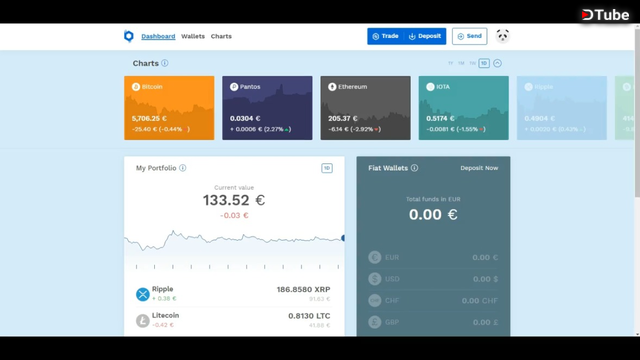Click the info icon beside Fiat Wallets
This screenshot has width=640, height=360.
pyautogui.click(x=414, y=168)
